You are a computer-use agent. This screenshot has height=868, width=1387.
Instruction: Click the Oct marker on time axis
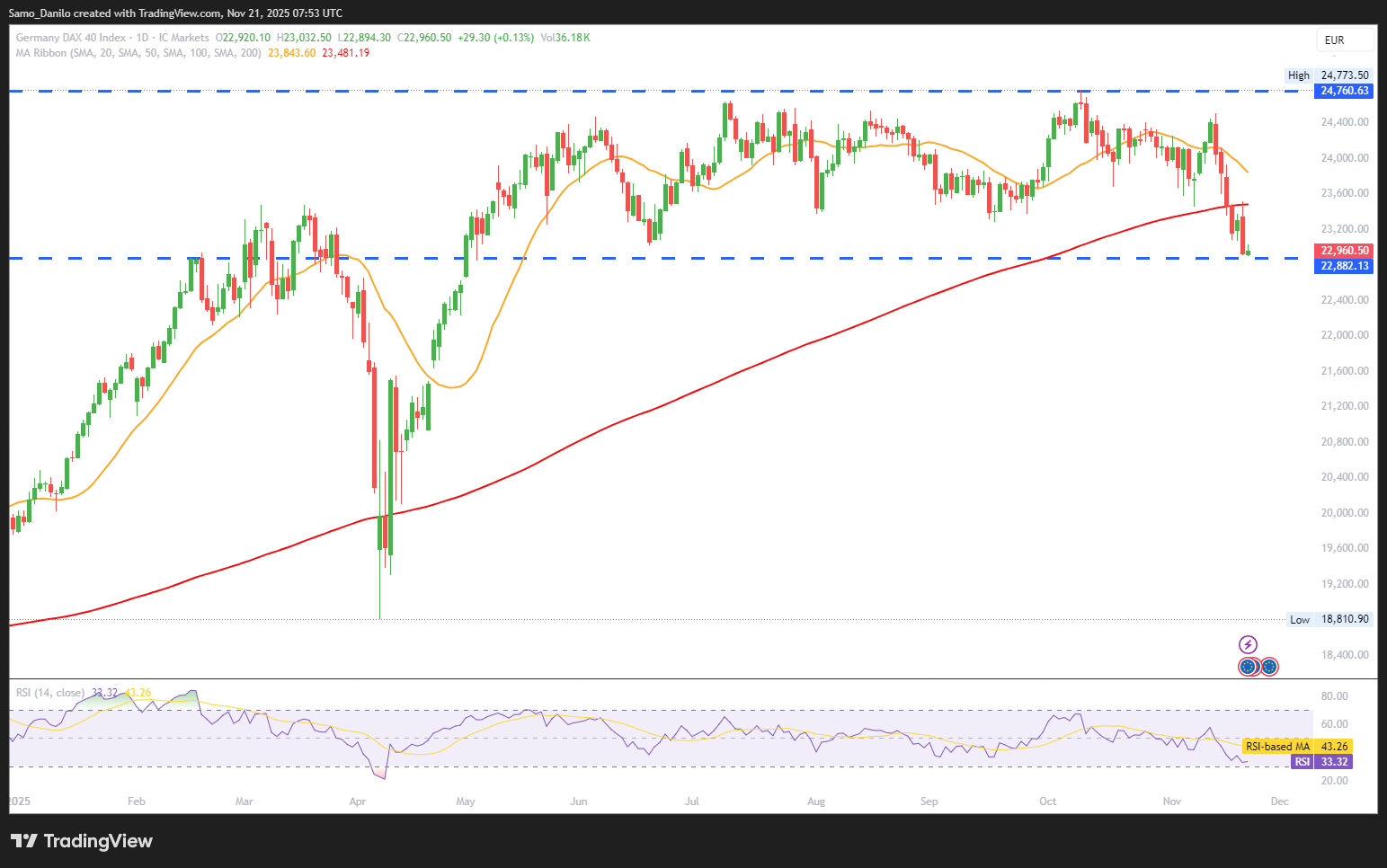[x=1047, y=801]
